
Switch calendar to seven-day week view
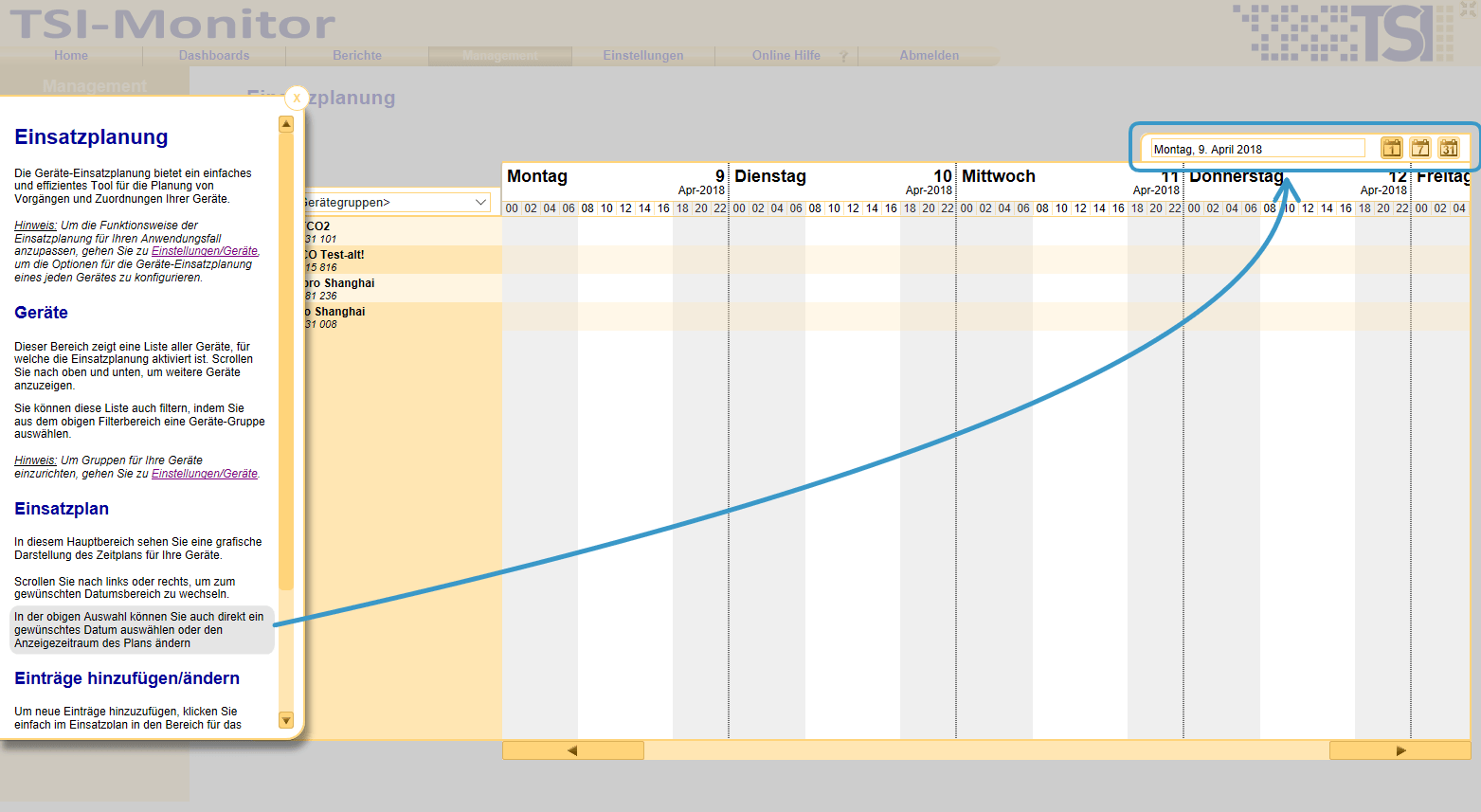point(1419,148)
